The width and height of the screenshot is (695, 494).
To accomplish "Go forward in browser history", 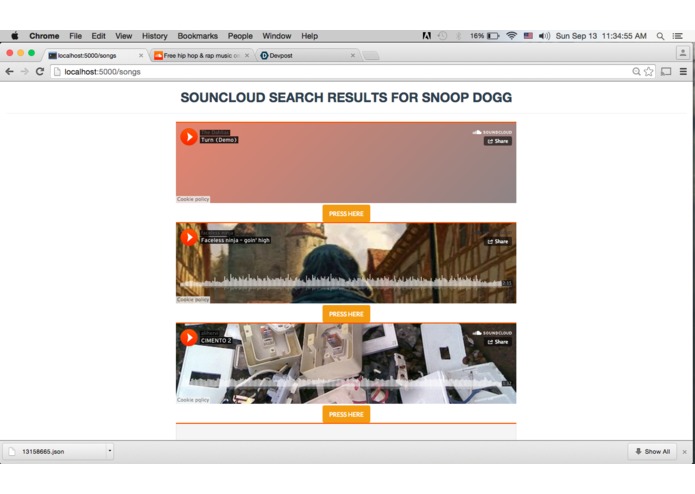I will pos(24,71).
